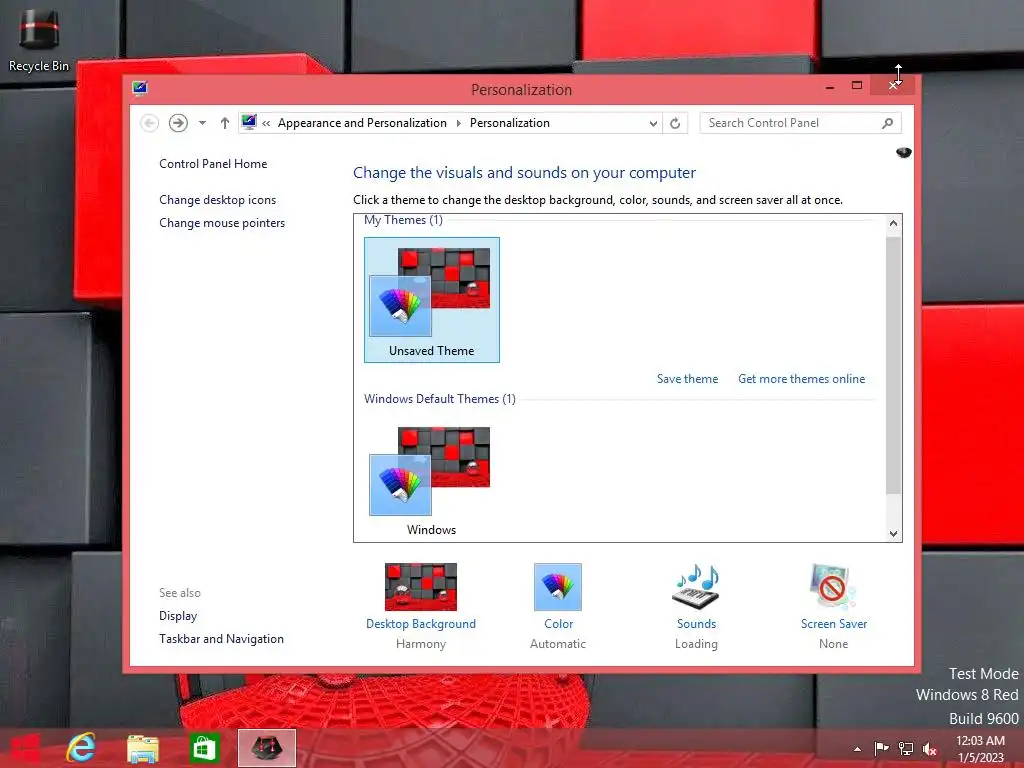
Task: Click the Sounds text link
Action: [x=696, y=624]
